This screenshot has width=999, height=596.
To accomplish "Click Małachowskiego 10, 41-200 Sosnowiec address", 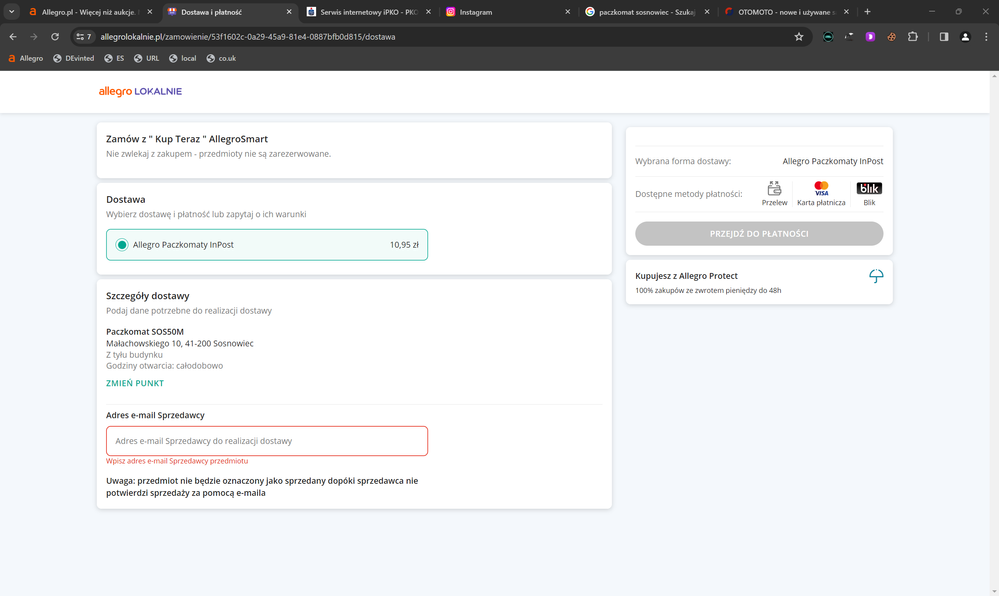I will [180, 344].
